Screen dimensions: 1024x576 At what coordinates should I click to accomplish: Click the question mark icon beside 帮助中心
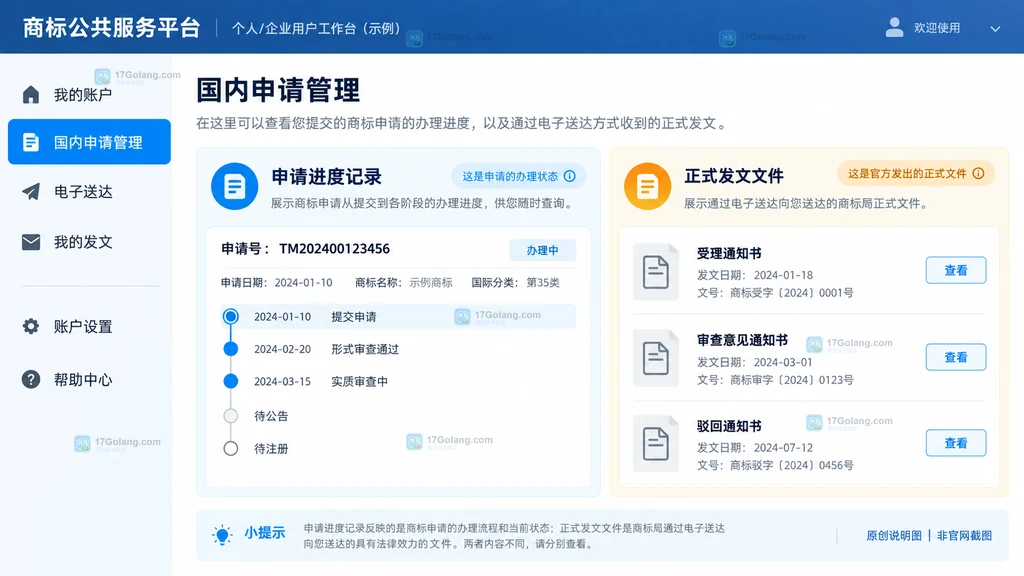[x=31, y=379]
